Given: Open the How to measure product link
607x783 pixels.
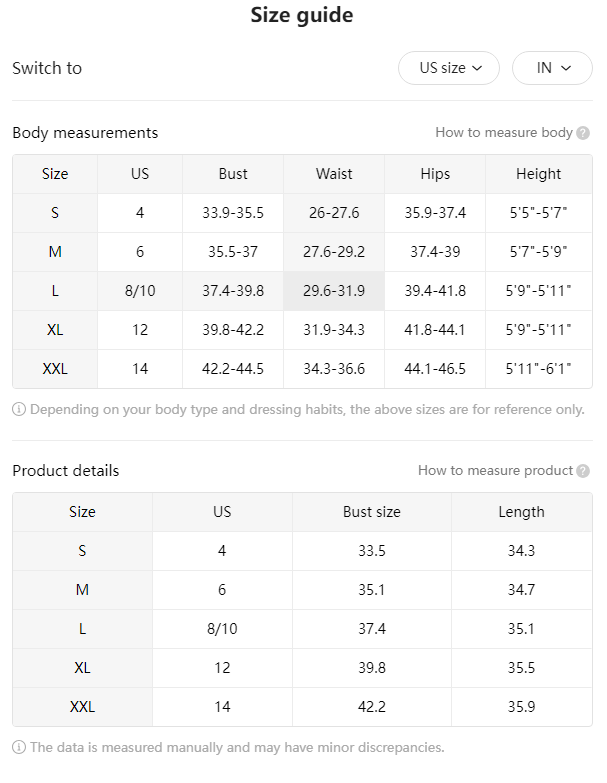Looking at the screenshot, I should tap(495, 470).
